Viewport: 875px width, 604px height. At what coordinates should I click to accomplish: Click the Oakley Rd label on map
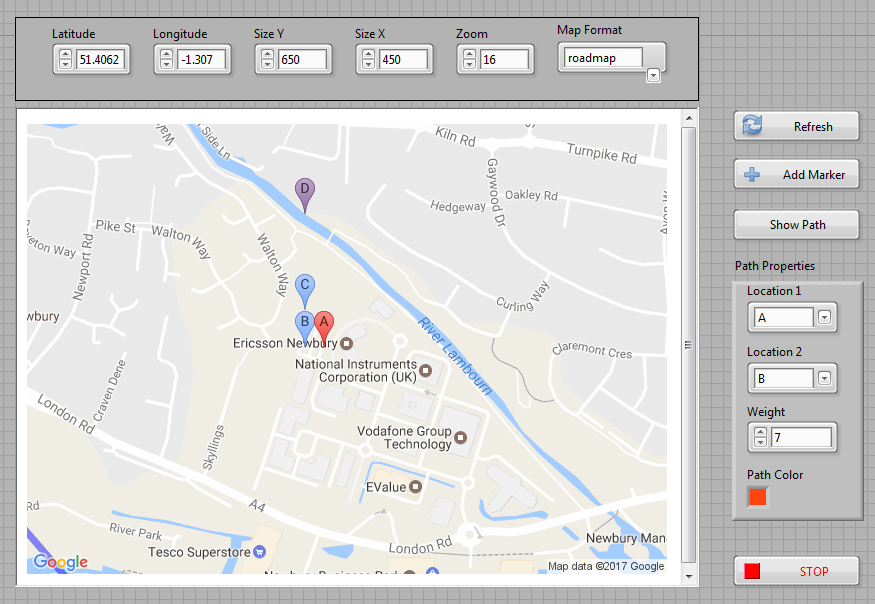[x=531, y=195]
